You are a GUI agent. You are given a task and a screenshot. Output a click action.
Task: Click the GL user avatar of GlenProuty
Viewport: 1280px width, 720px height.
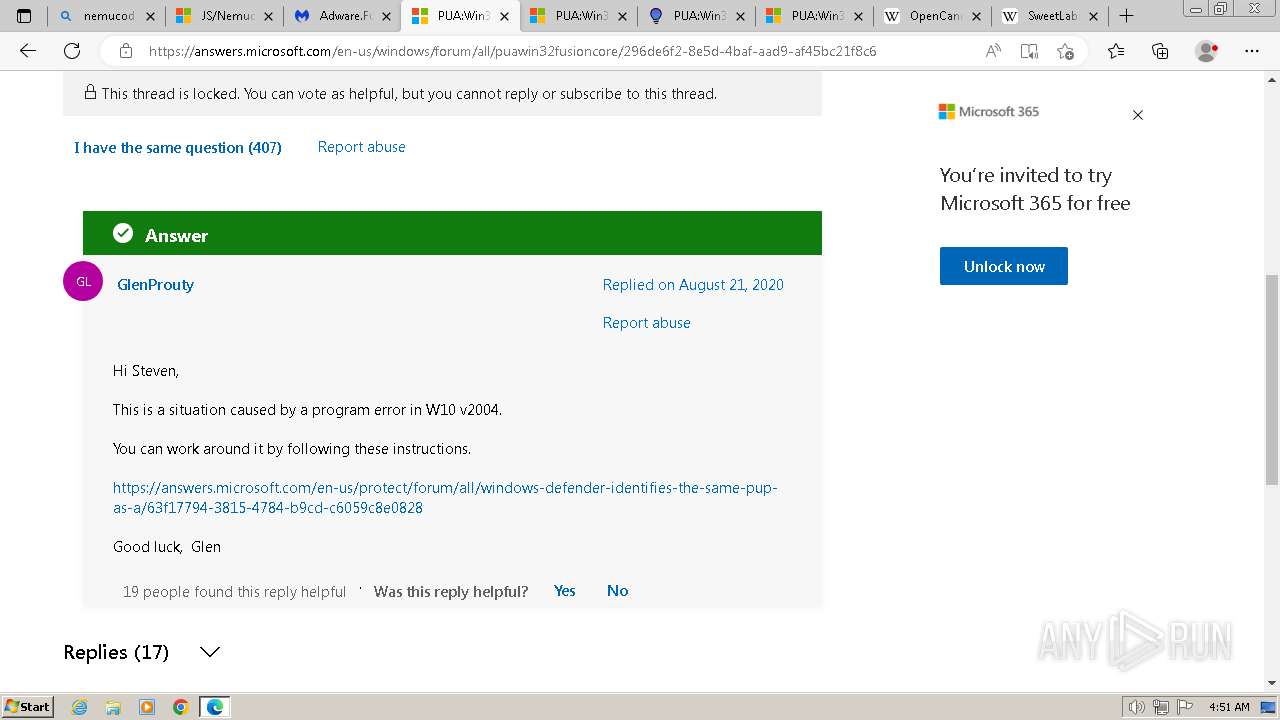coord(83,281)
